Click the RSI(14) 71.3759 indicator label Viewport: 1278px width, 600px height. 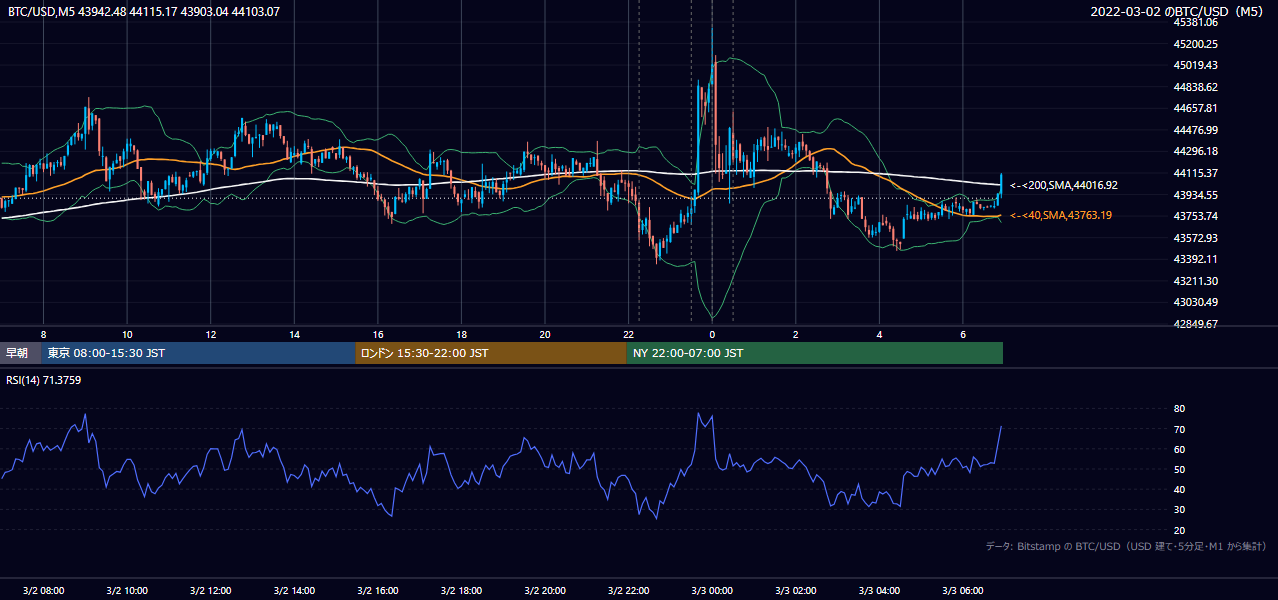(43, 379)
